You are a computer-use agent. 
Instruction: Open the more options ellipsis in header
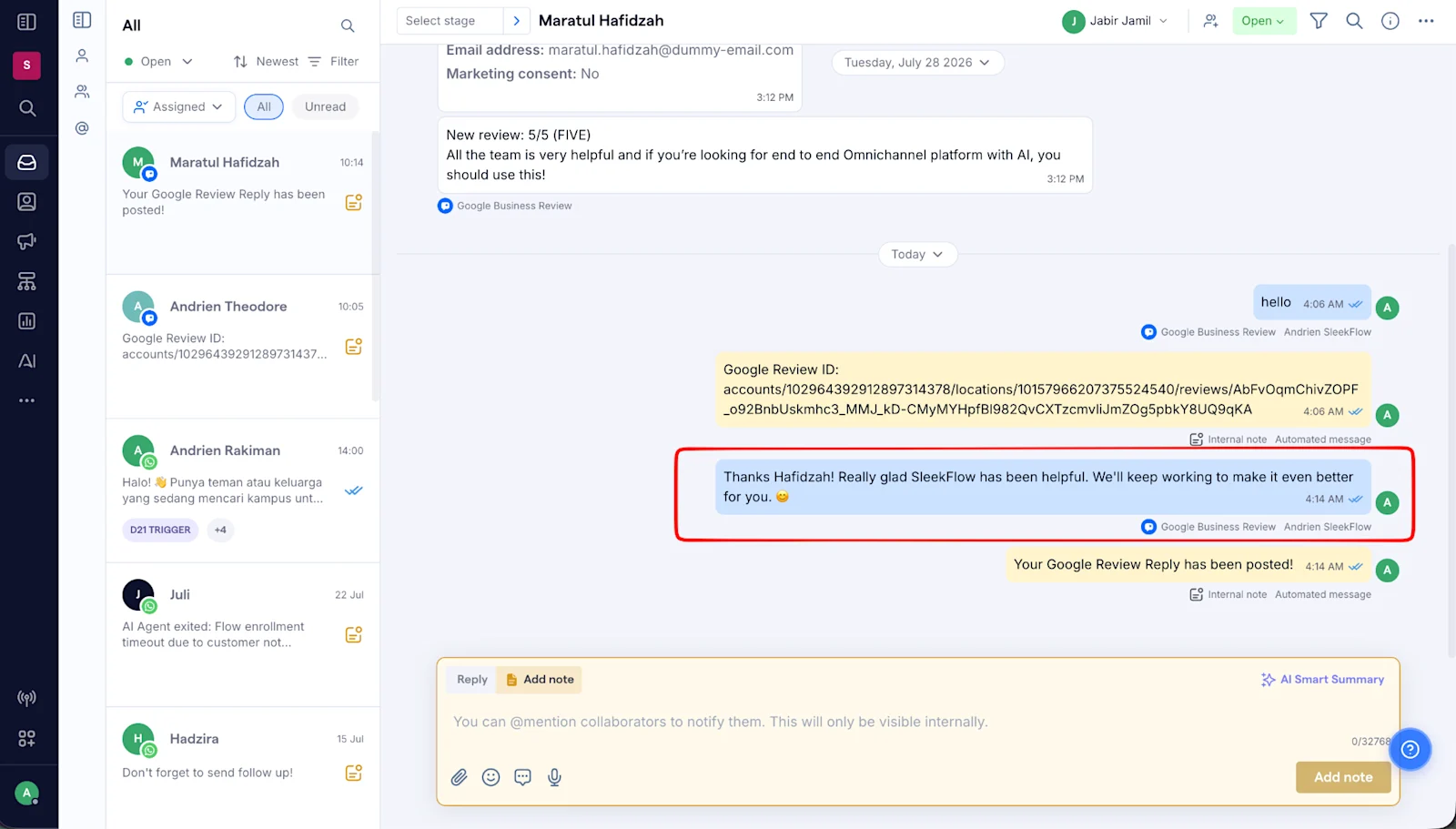(x=1426, y=21)
